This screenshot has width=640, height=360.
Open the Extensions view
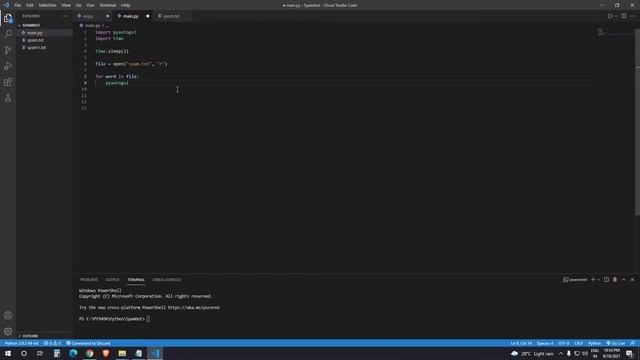pyautogui.click(x=8, y=82)
